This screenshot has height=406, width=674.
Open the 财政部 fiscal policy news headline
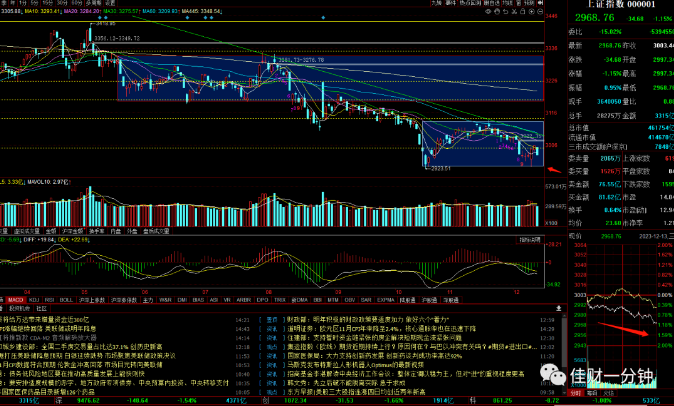368,320
